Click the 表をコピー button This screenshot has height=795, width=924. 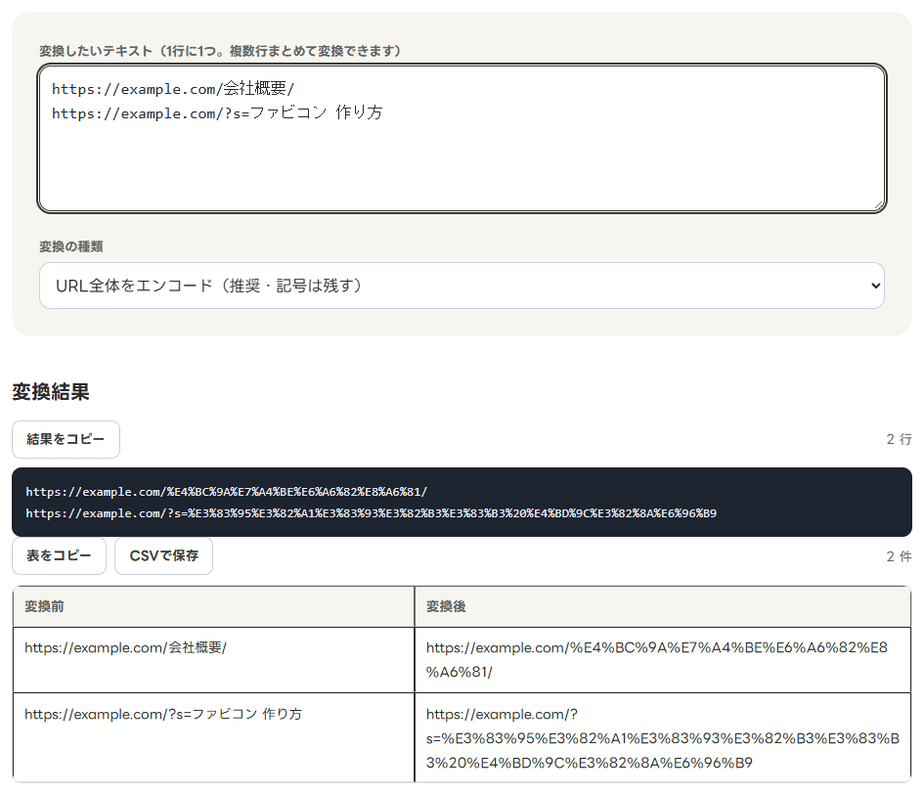[59, 555]
